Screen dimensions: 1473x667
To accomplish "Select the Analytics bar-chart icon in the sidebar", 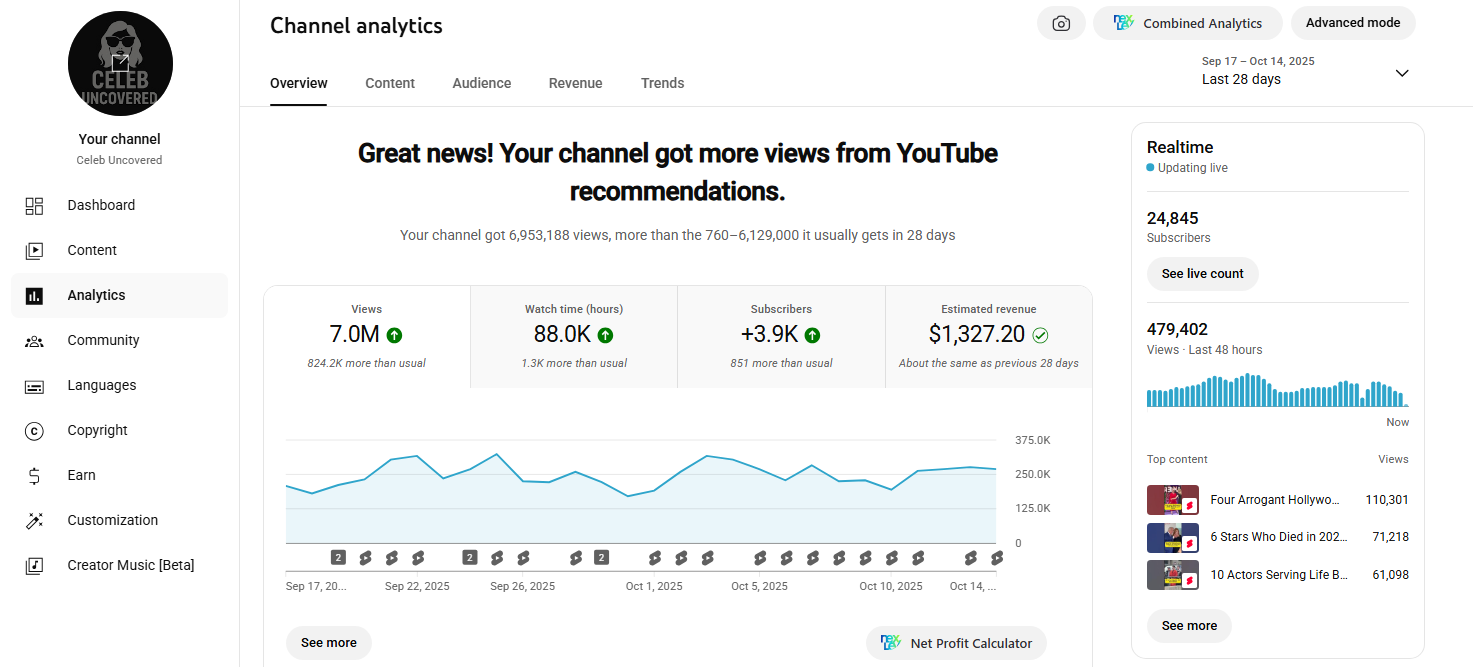I will pos(34,296).
